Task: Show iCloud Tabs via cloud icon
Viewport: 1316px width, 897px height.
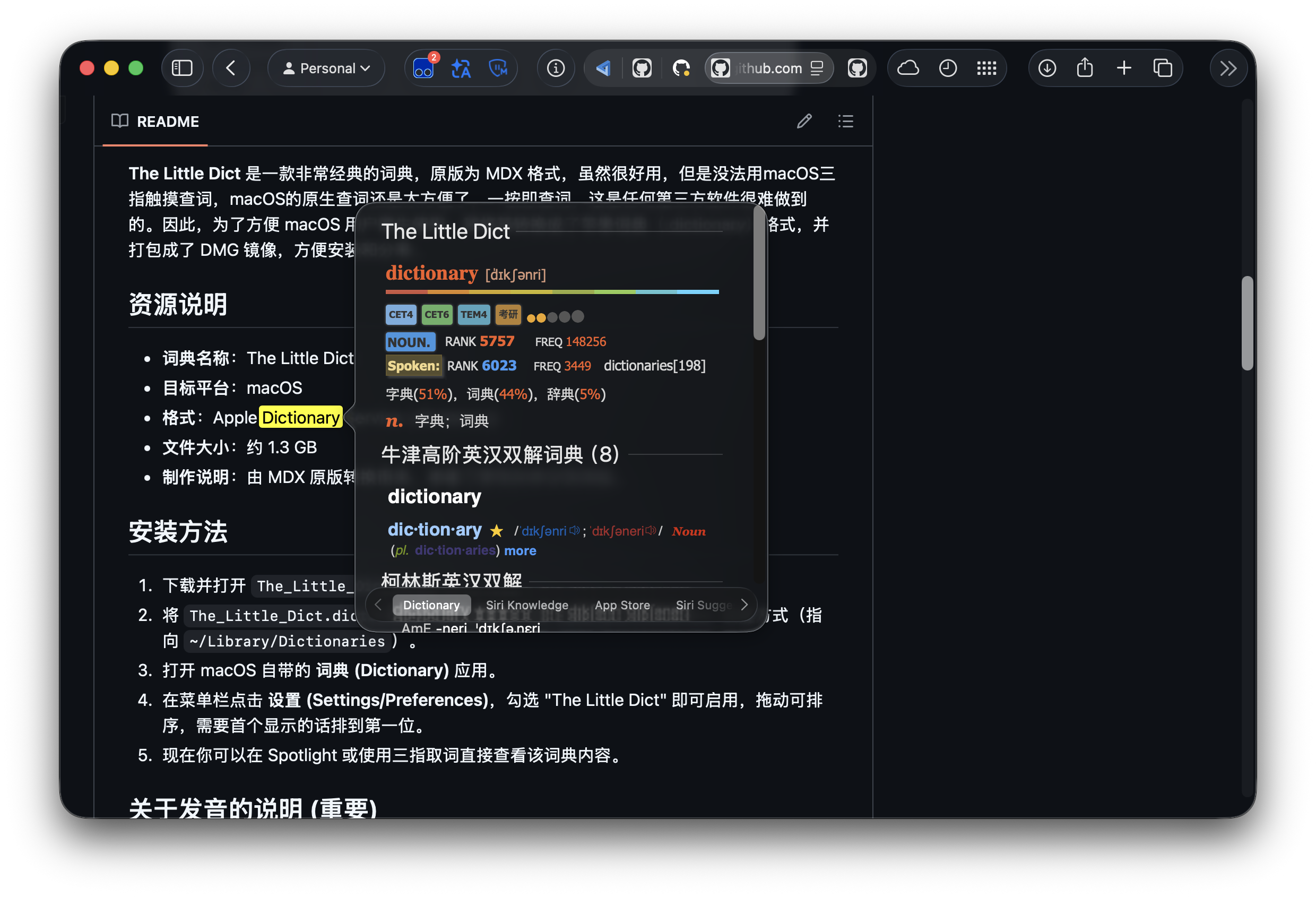Action: tap(908, 68)
